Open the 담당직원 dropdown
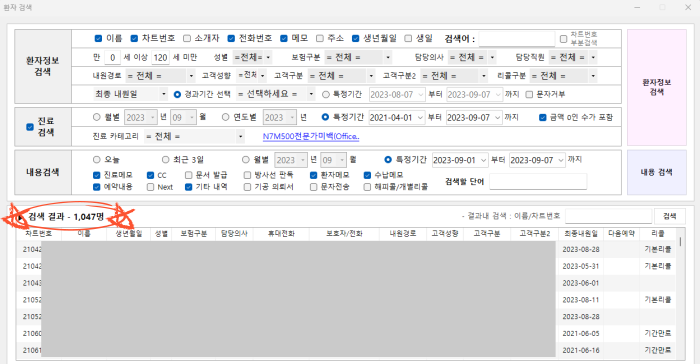 tap(573, 57)
